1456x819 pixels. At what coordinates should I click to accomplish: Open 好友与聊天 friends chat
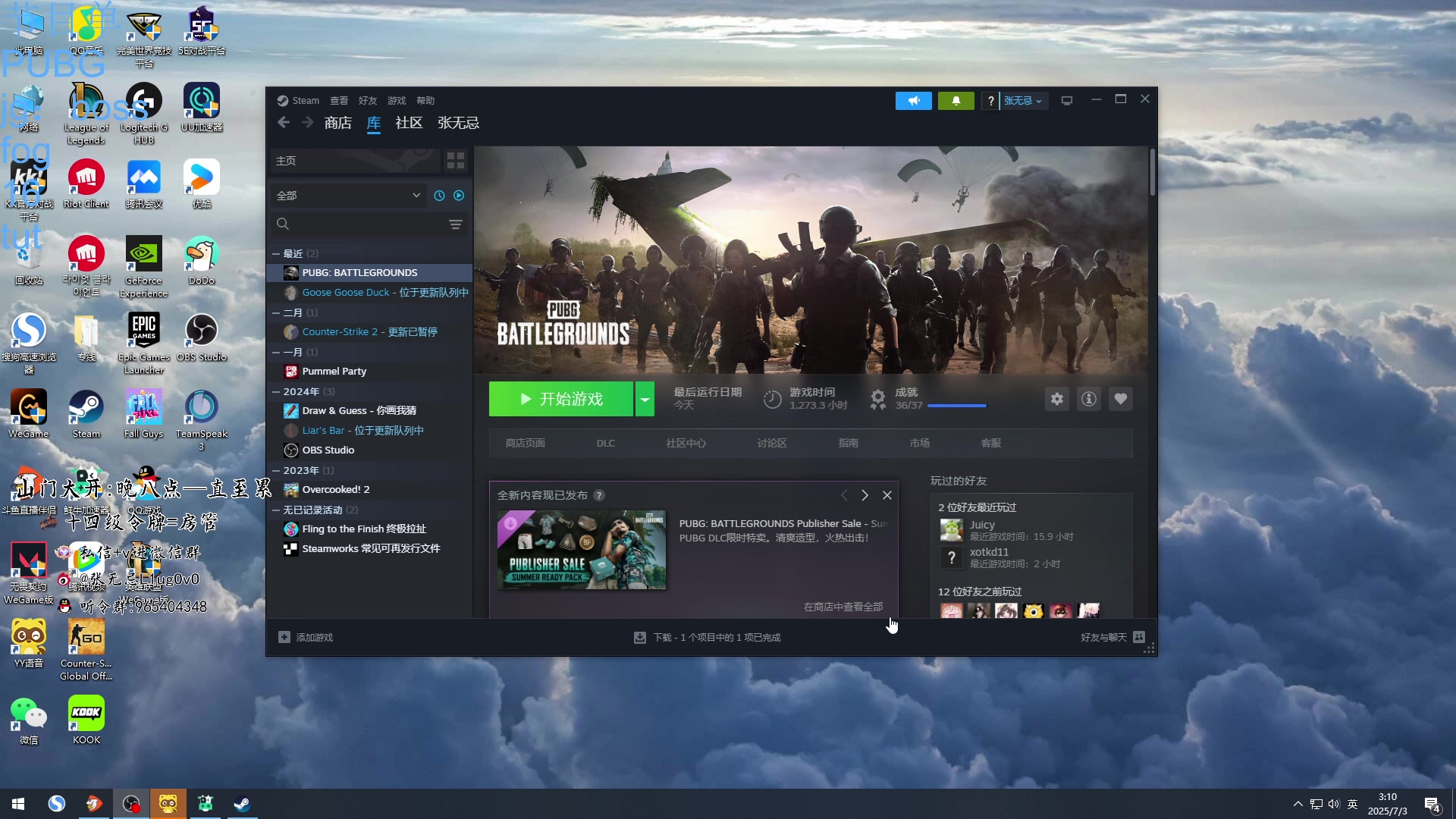click(x=1112, y=638)
